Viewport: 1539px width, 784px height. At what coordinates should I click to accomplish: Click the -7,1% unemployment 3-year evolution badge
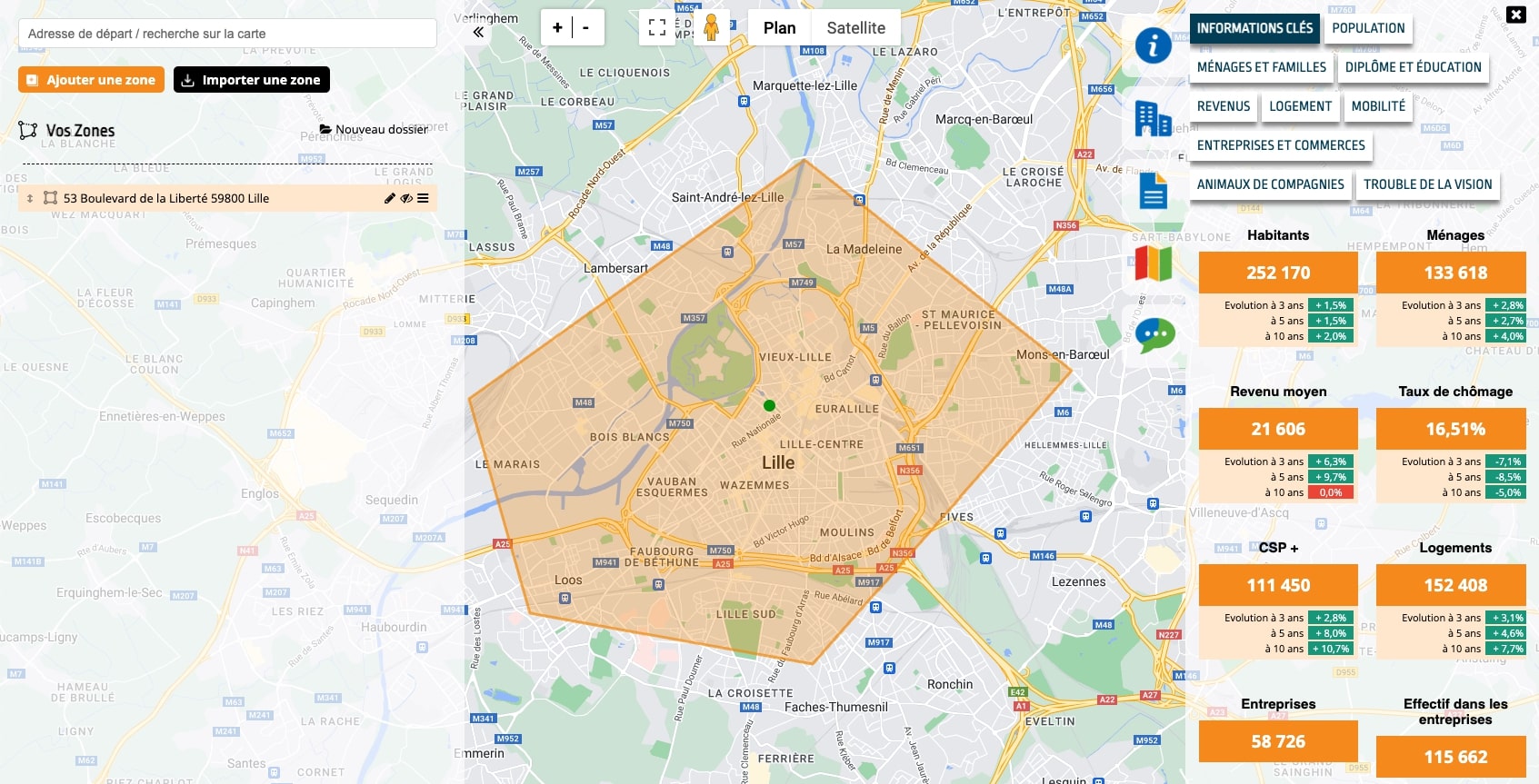click(1507, 461)
